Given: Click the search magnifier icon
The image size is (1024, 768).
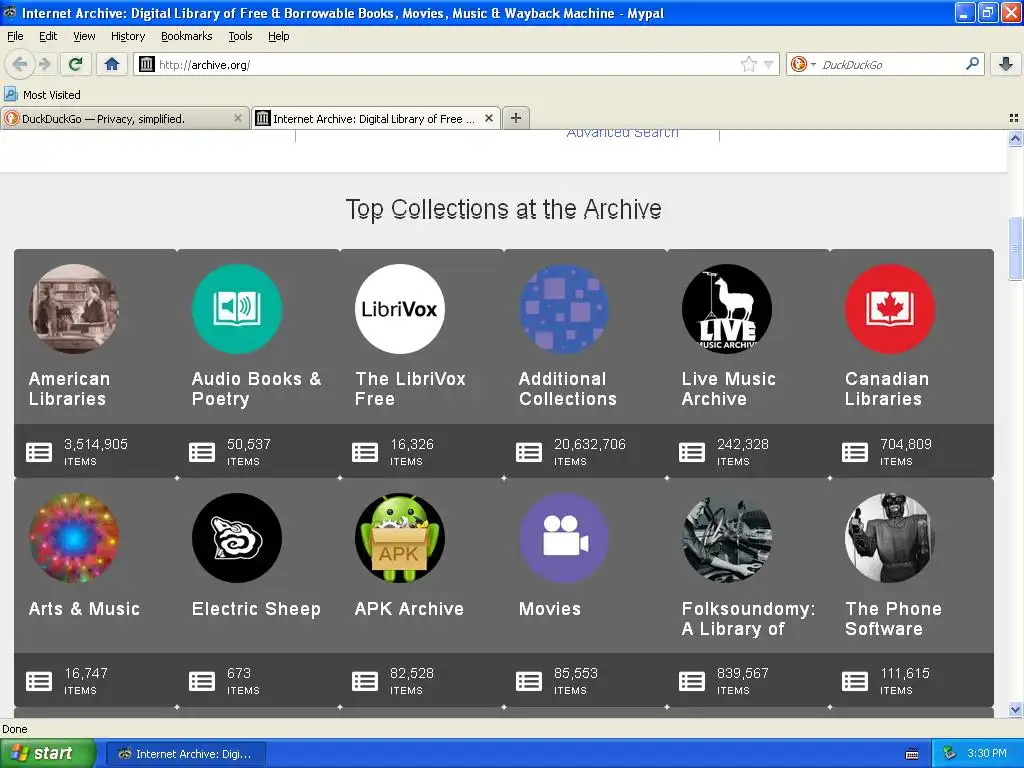Looking at the screenshot, I should (972, 64).
